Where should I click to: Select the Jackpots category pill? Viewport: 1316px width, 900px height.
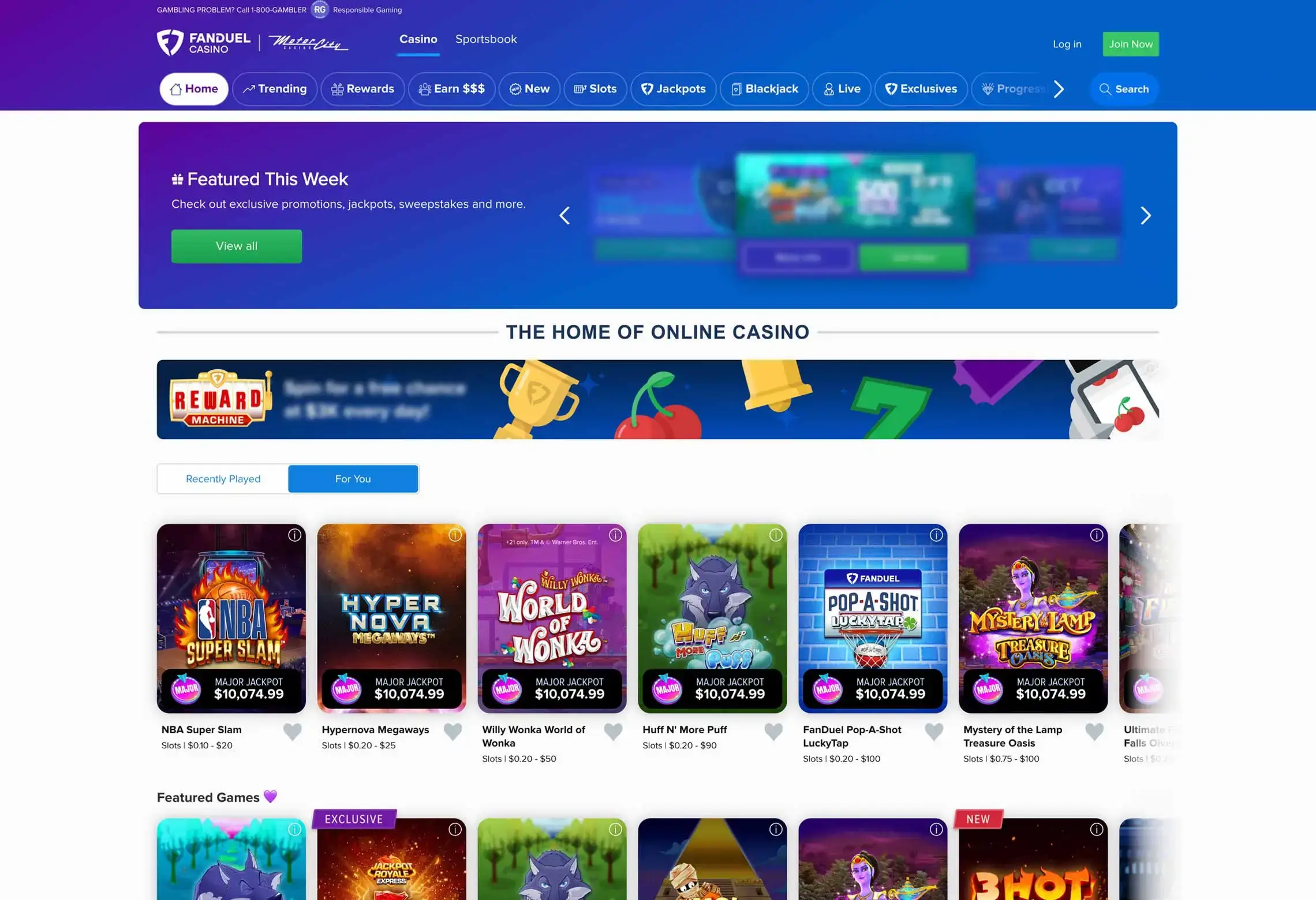pos(673,89)
